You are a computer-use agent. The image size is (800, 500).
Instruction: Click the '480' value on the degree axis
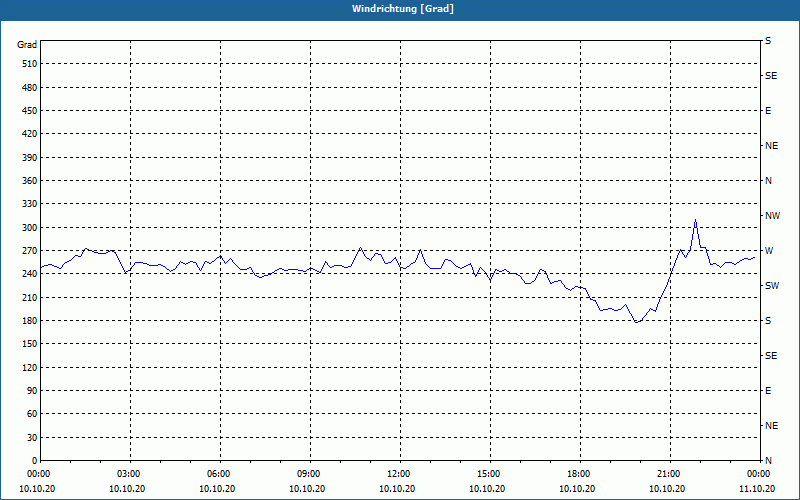(x=30, y=88)
